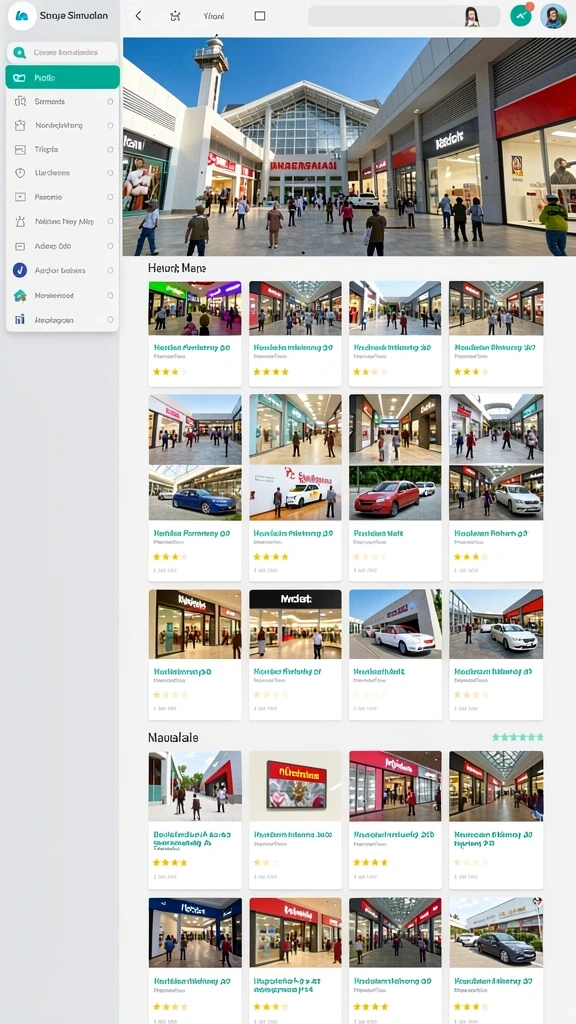The height and width of the screenshot is (1024, 576).
Task: Select the highlighted green sidebar menu item
Action: [63, 77]
